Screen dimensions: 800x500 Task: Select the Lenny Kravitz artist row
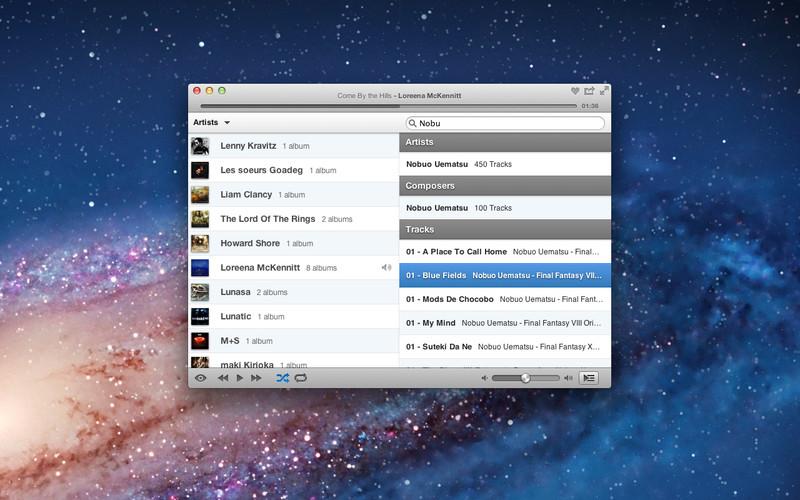pos(293,146)
